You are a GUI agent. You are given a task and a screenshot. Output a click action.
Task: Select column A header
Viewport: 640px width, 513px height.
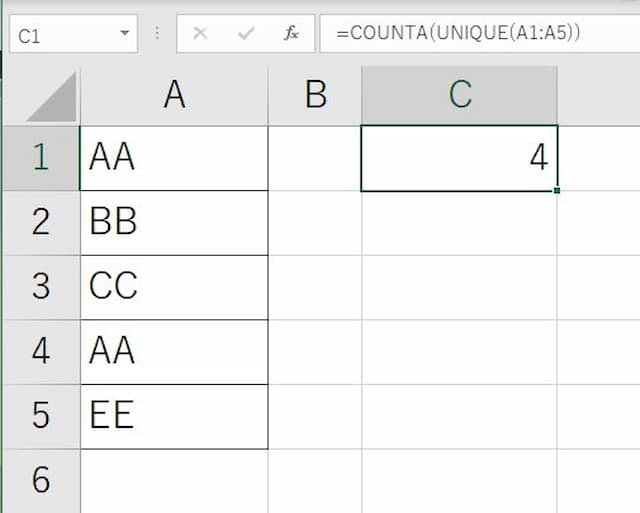[x=174, y=94]
